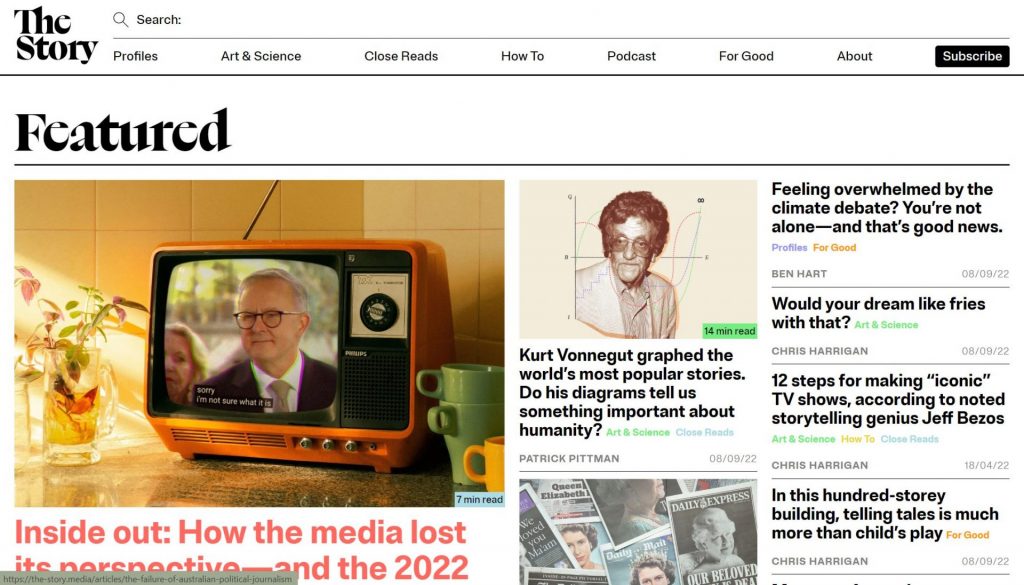Open Close Reads in navigation
This screenshot has height=585, width=1024.
tap(401, 56)
